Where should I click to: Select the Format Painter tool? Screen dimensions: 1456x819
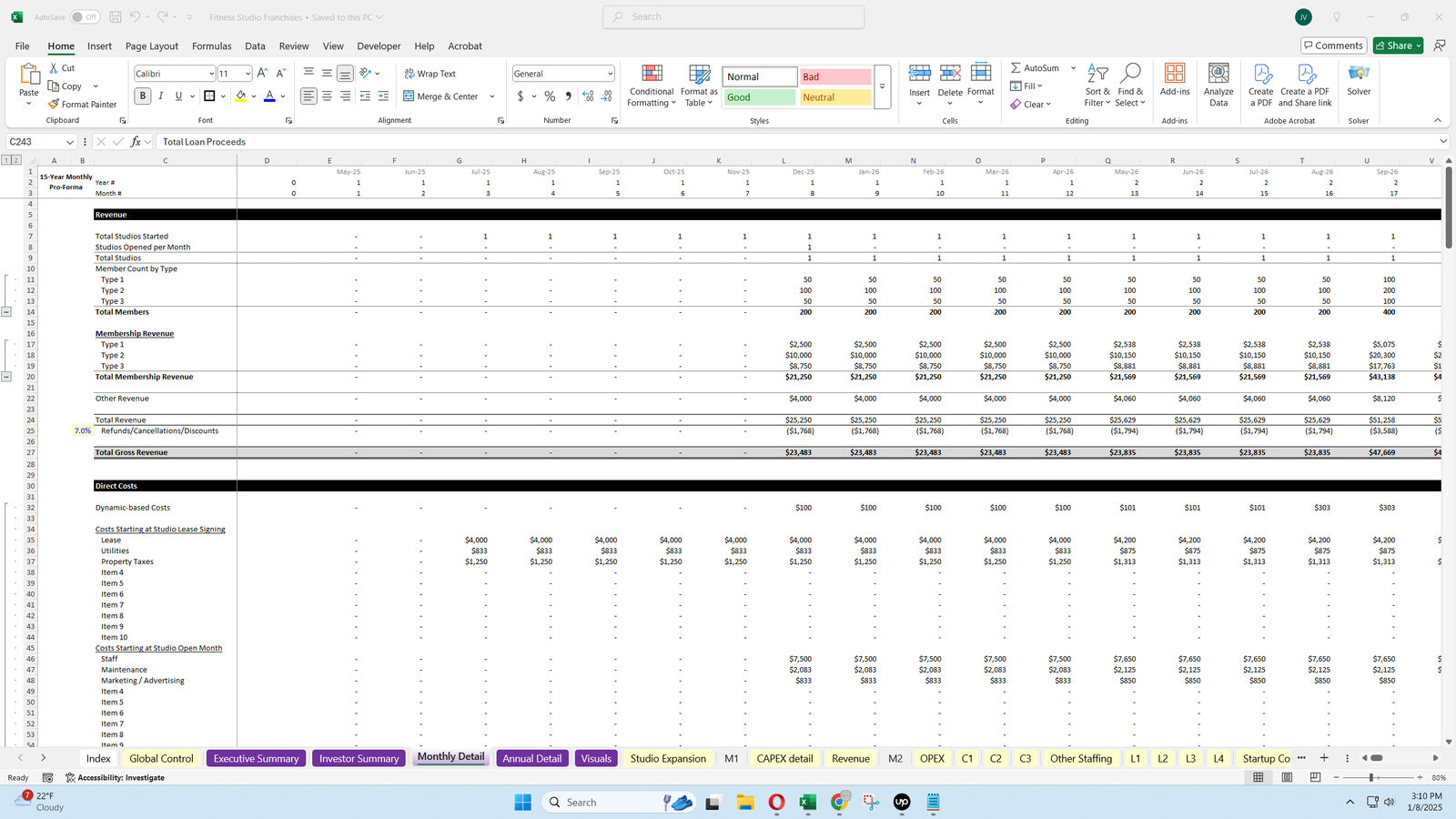point(82,104)
